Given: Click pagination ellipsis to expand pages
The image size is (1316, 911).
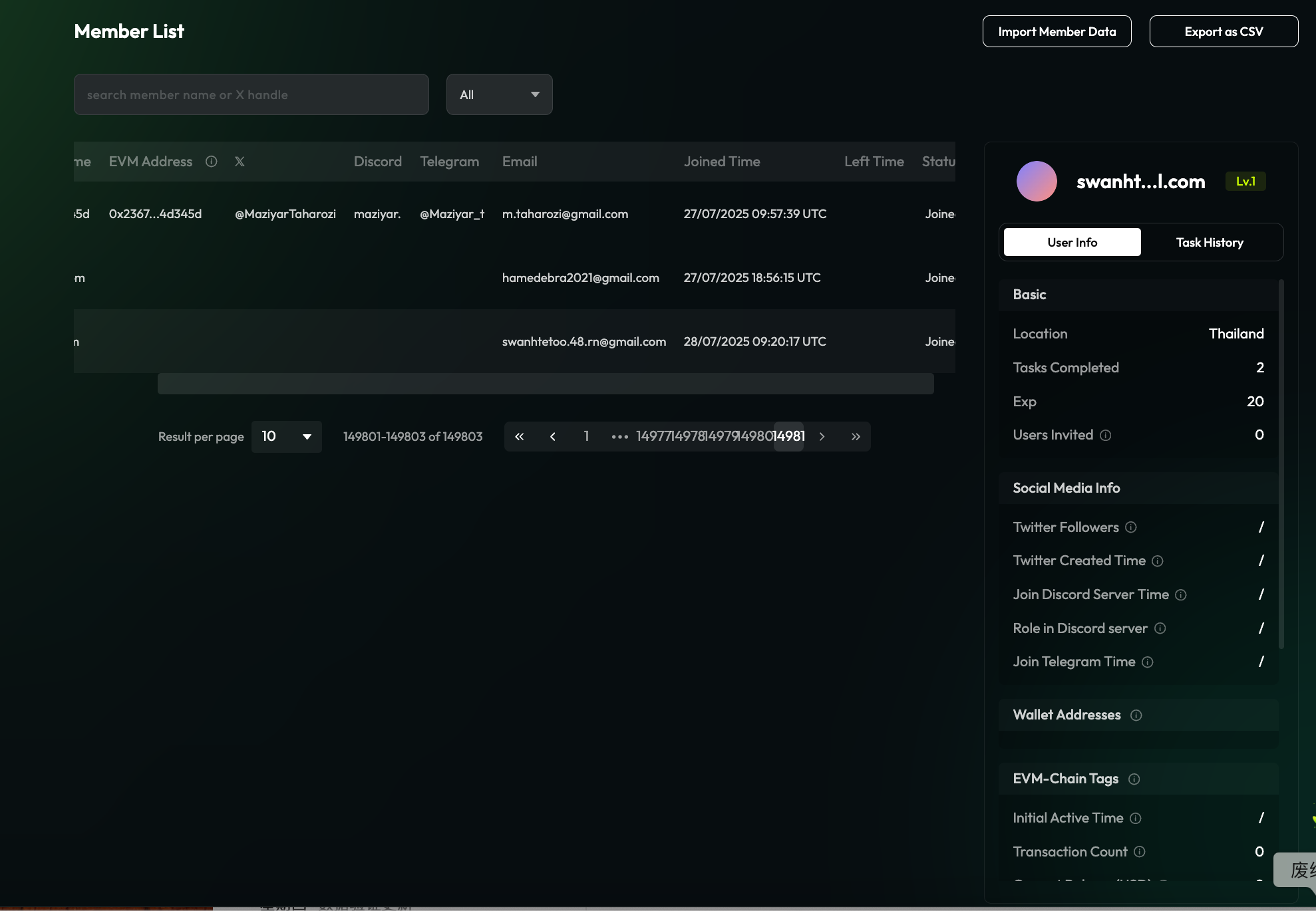Looking at the screenshot, I should pos(619,437).
